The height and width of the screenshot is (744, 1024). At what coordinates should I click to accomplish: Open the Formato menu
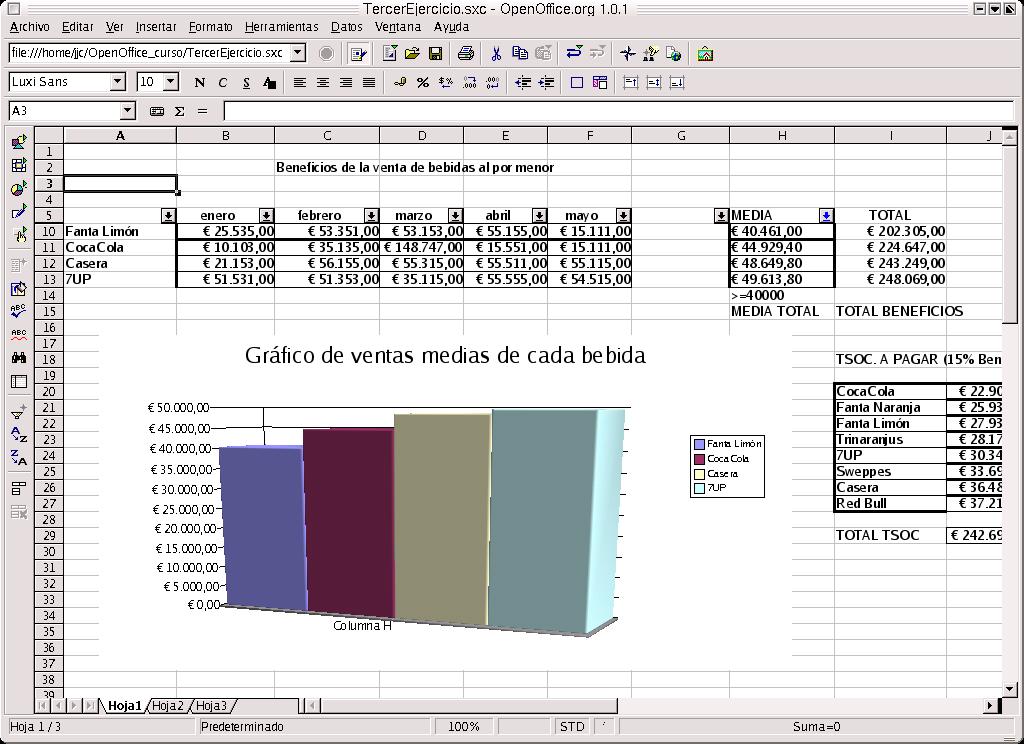point(210,27)
